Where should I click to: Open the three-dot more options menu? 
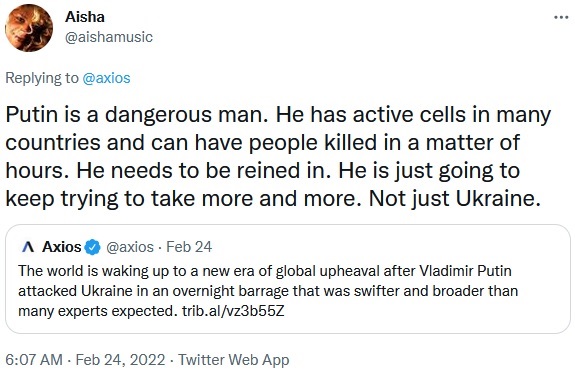click(561, 17)
